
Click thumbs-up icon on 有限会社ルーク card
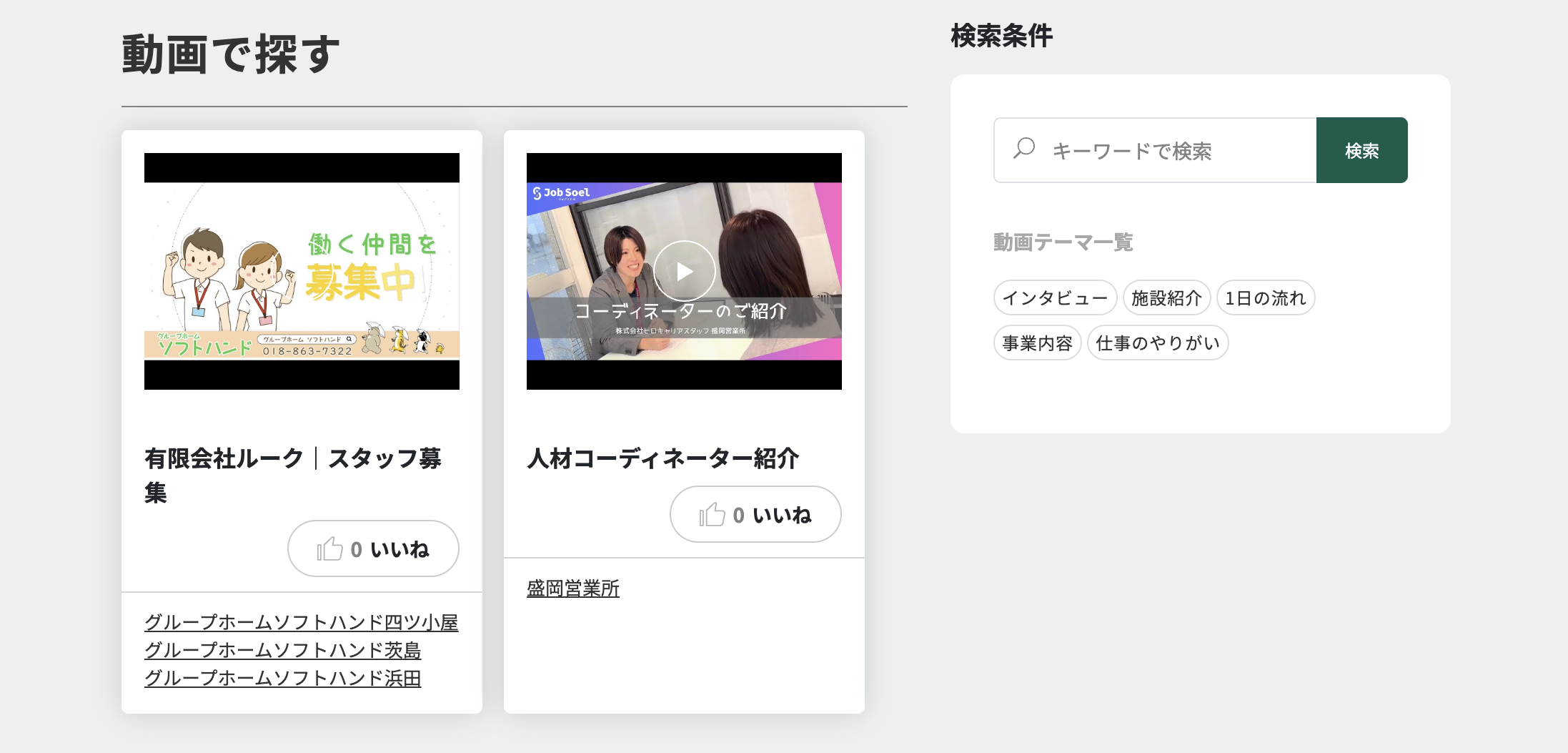pyautogui.click(x=329, y=549)
